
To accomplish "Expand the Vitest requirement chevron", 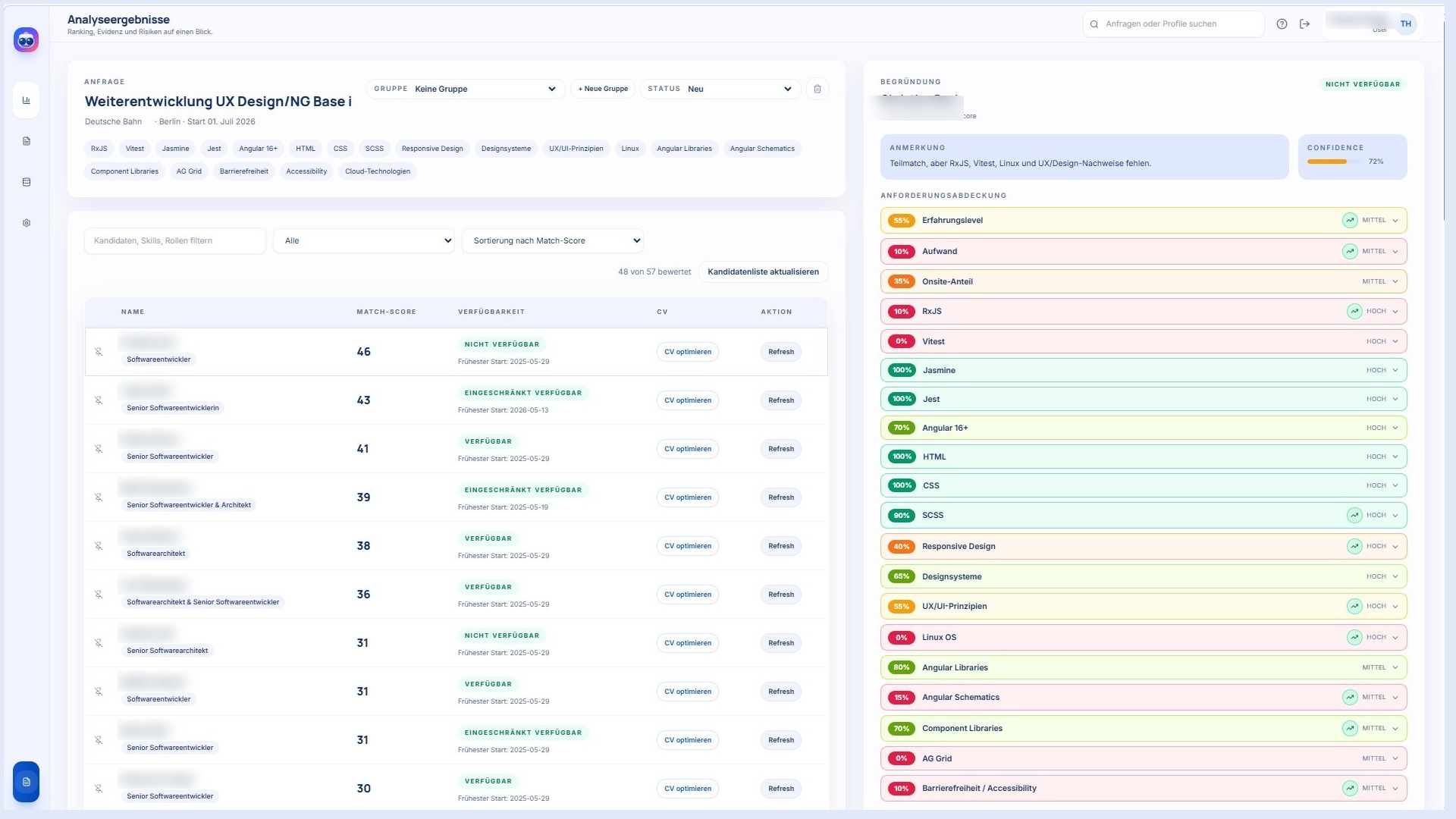I will coord(1395,341).
